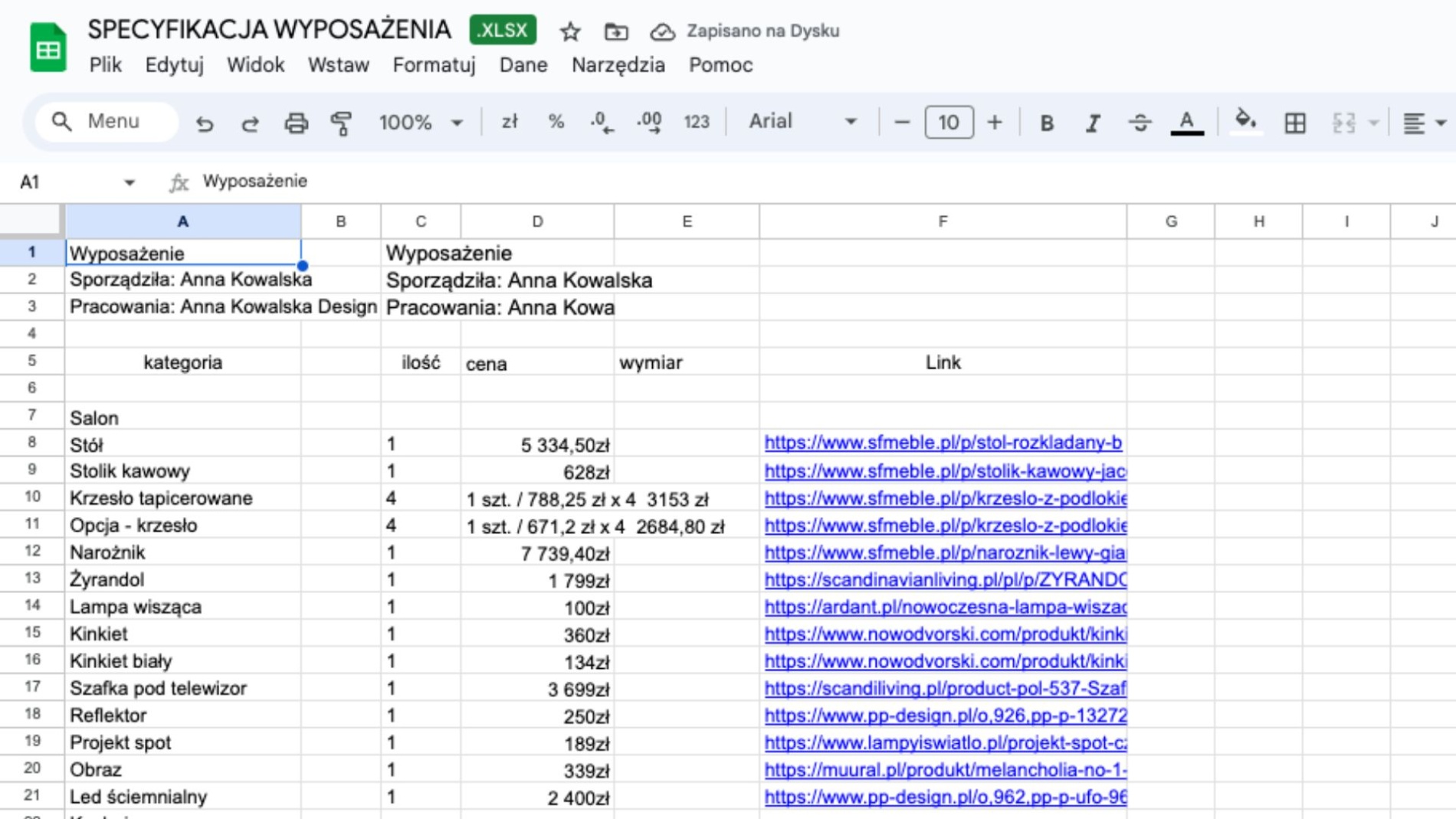Image resolution: width=1456 pixels, height=819 pixels.
Task: Click the undo arrow icon
Action: point(204,123)
